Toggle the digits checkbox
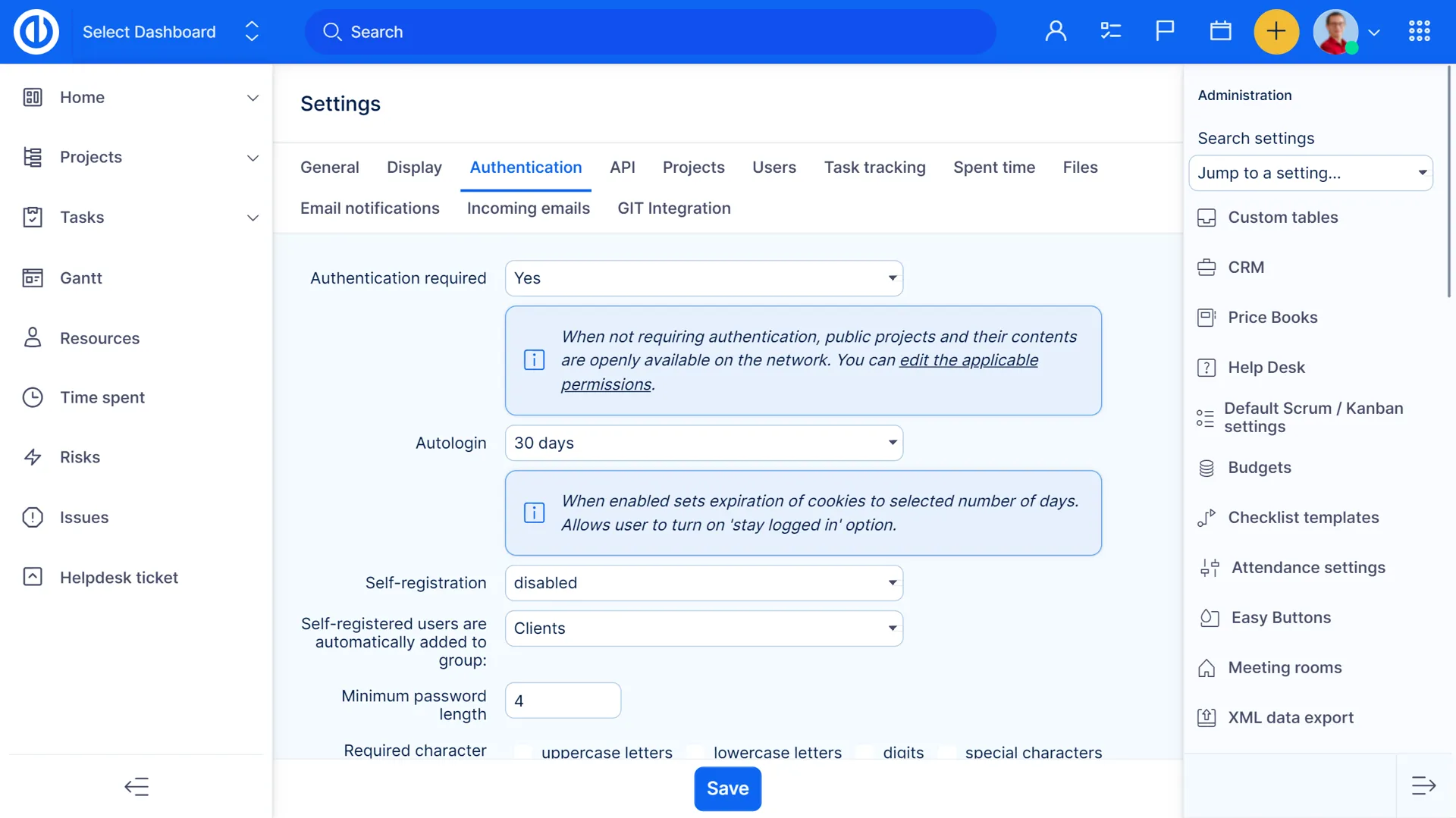This screenshot has height=818, width=1456. click(x=865, y=752)
